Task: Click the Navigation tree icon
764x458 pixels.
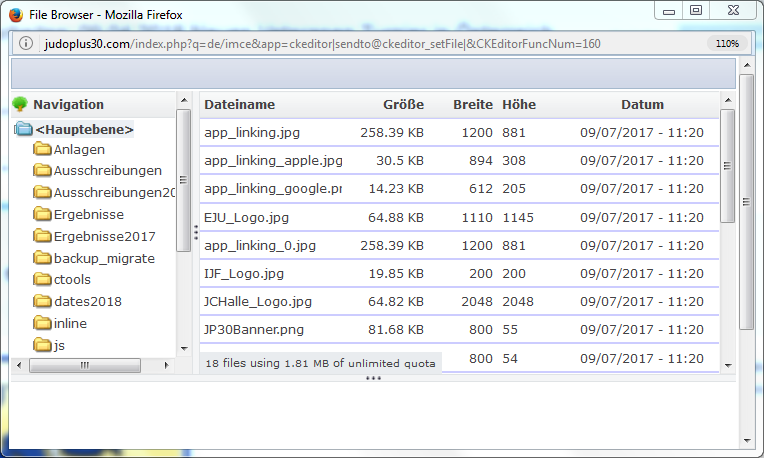Action: click(x=20, y=104)
